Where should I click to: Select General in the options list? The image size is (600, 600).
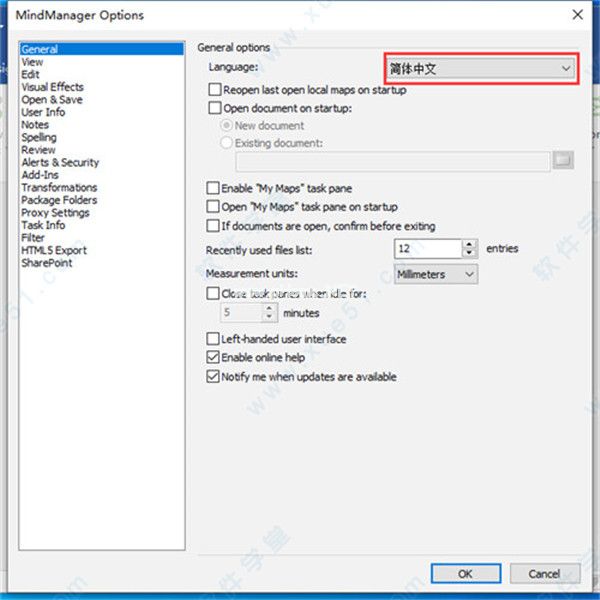[101, 49]
